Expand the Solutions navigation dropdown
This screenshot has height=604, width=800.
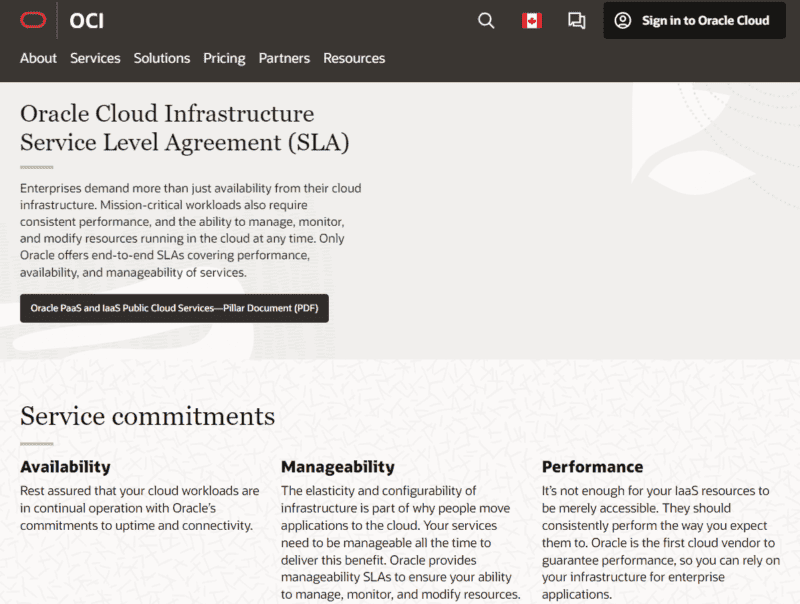pos(162,58)
